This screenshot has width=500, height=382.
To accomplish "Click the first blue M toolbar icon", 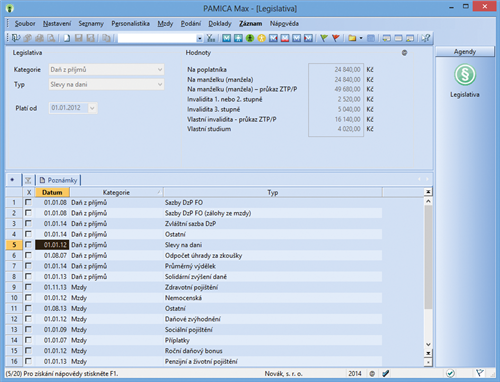I will [227, 38].
